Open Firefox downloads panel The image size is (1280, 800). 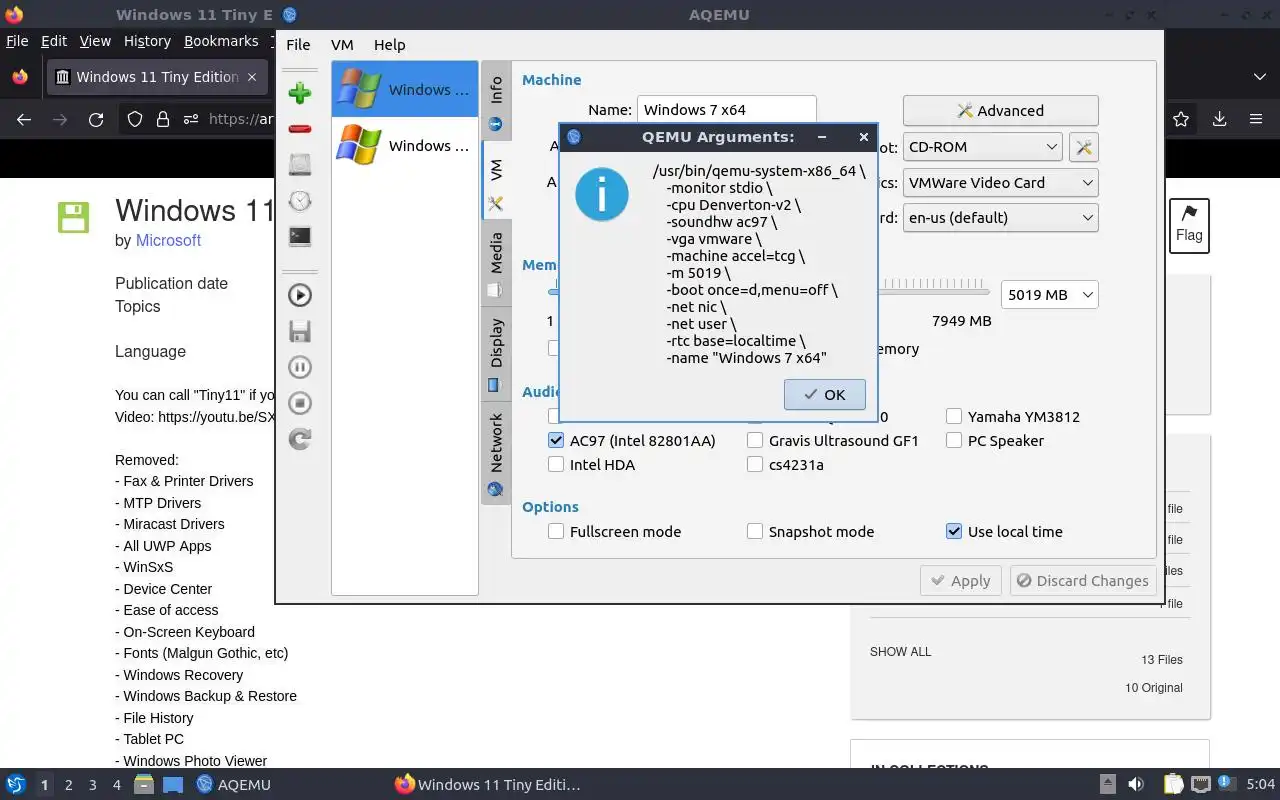tap(1219, 119)
